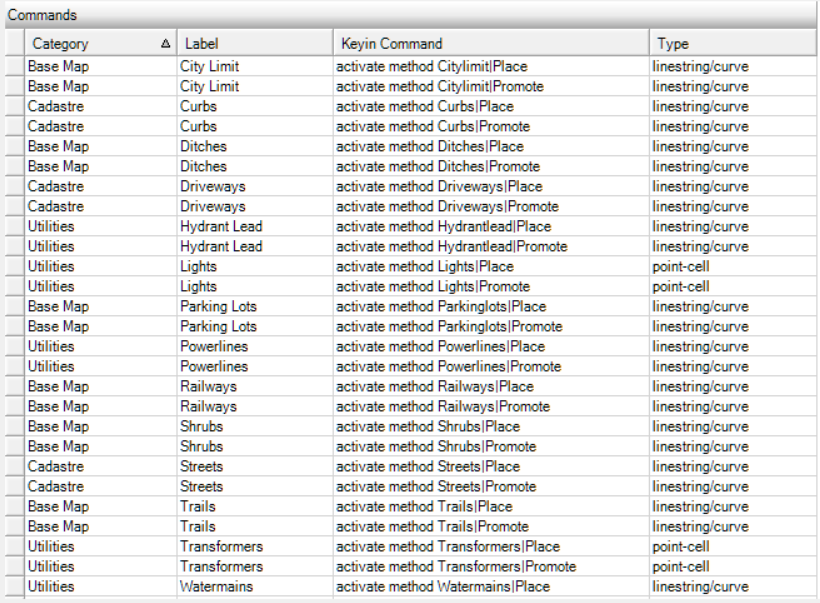Click Driveways label in Driveways|Promote row

point(213,207)
